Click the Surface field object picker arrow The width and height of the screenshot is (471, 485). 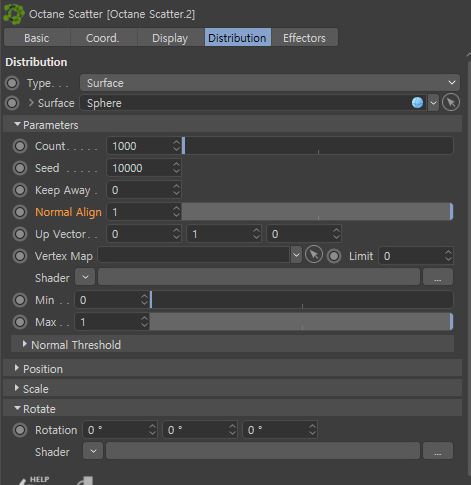(x=451, y=102)
